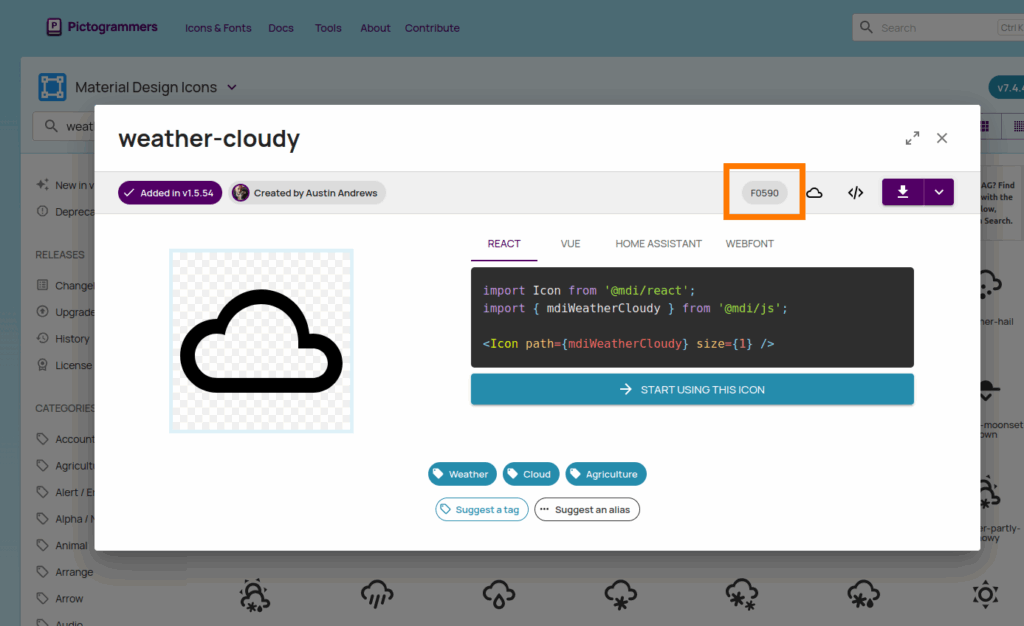The image size is (1024, 626).
Task: Switch to the Home Assistant tab
Action: click(x=658, y=244)
